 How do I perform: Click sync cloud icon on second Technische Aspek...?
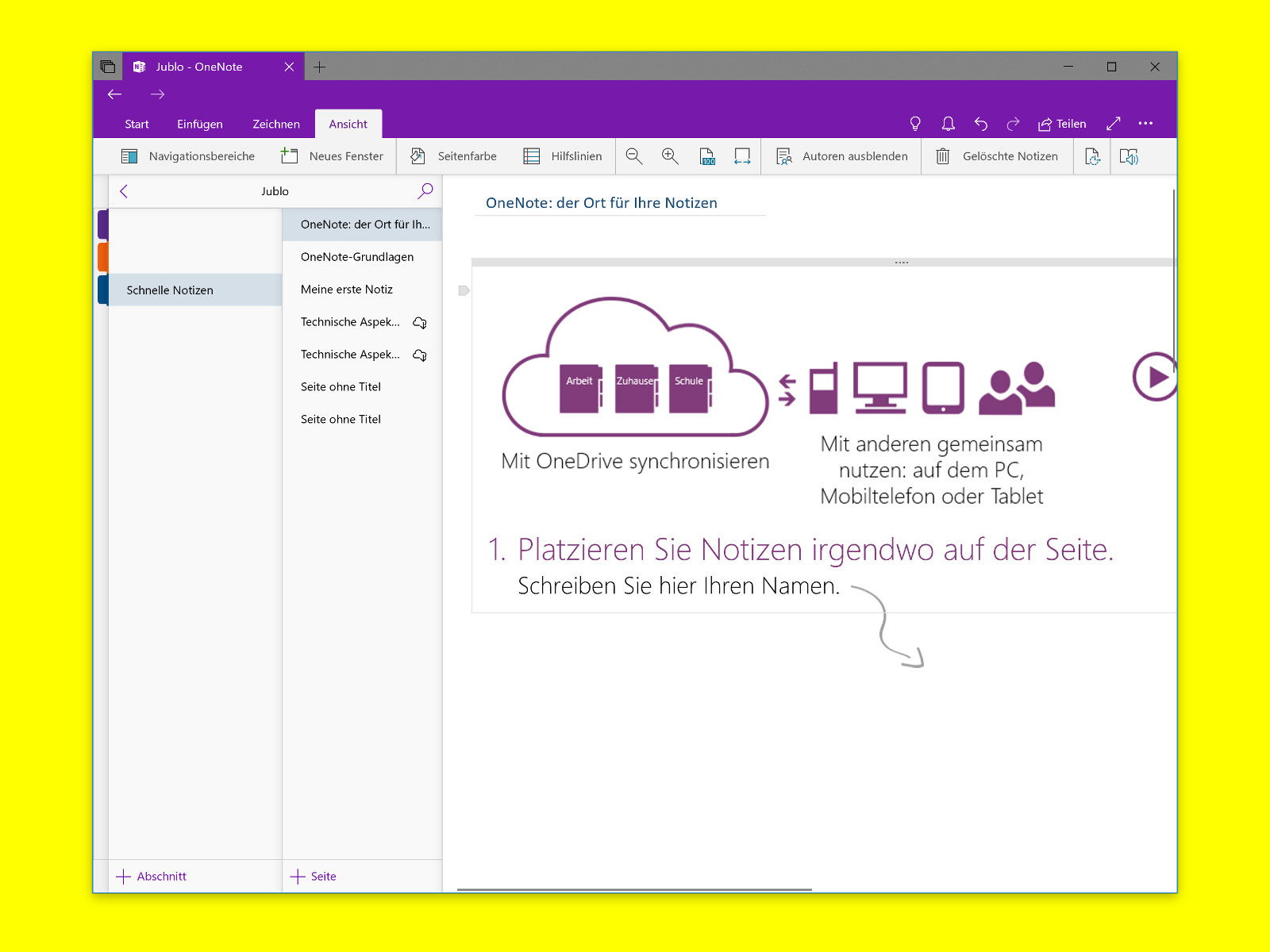click(420, 355)
